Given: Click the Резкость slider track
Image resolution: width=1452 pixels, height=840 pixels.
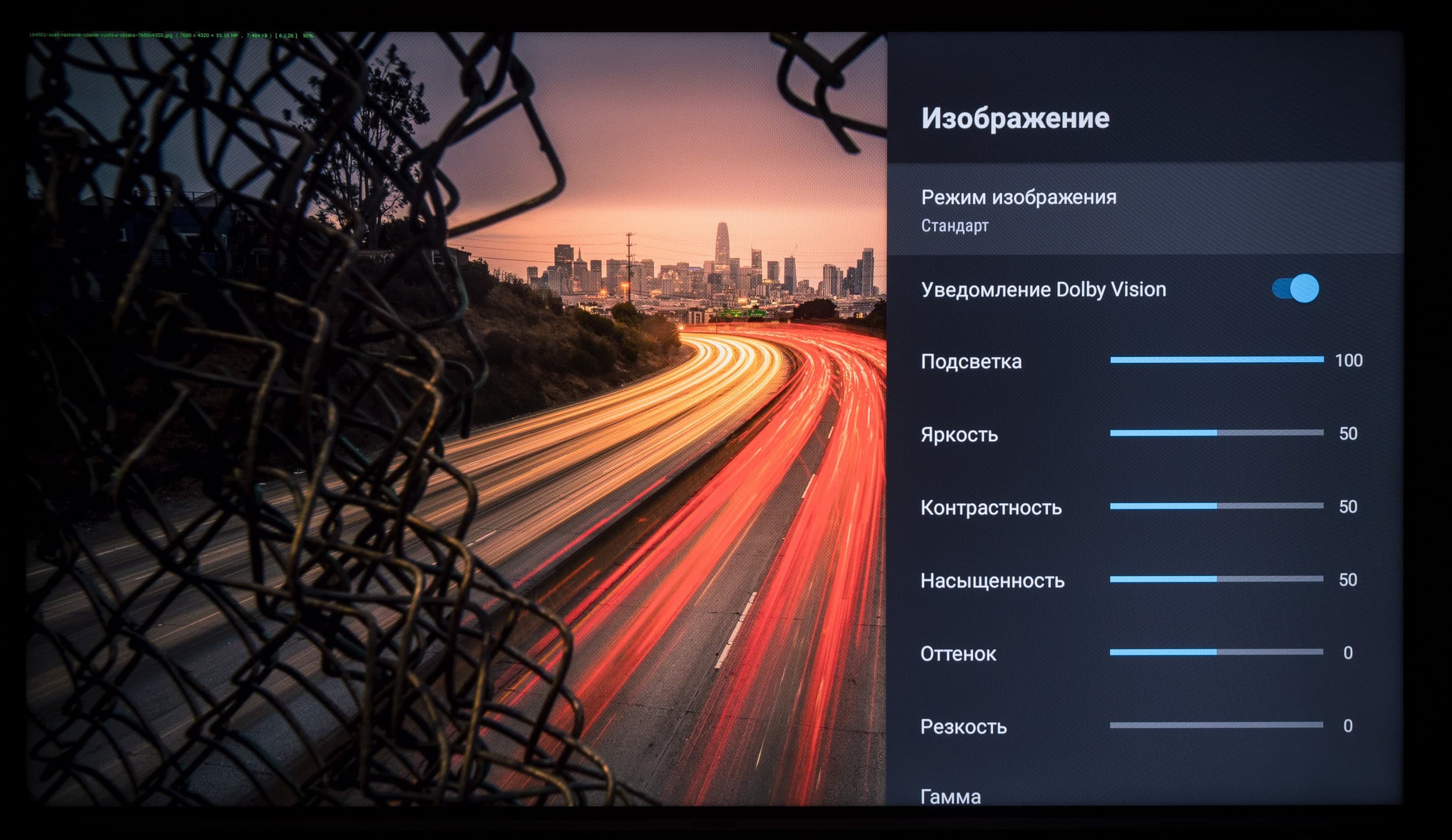Looking at the screenshot, I should (1216, 725).
